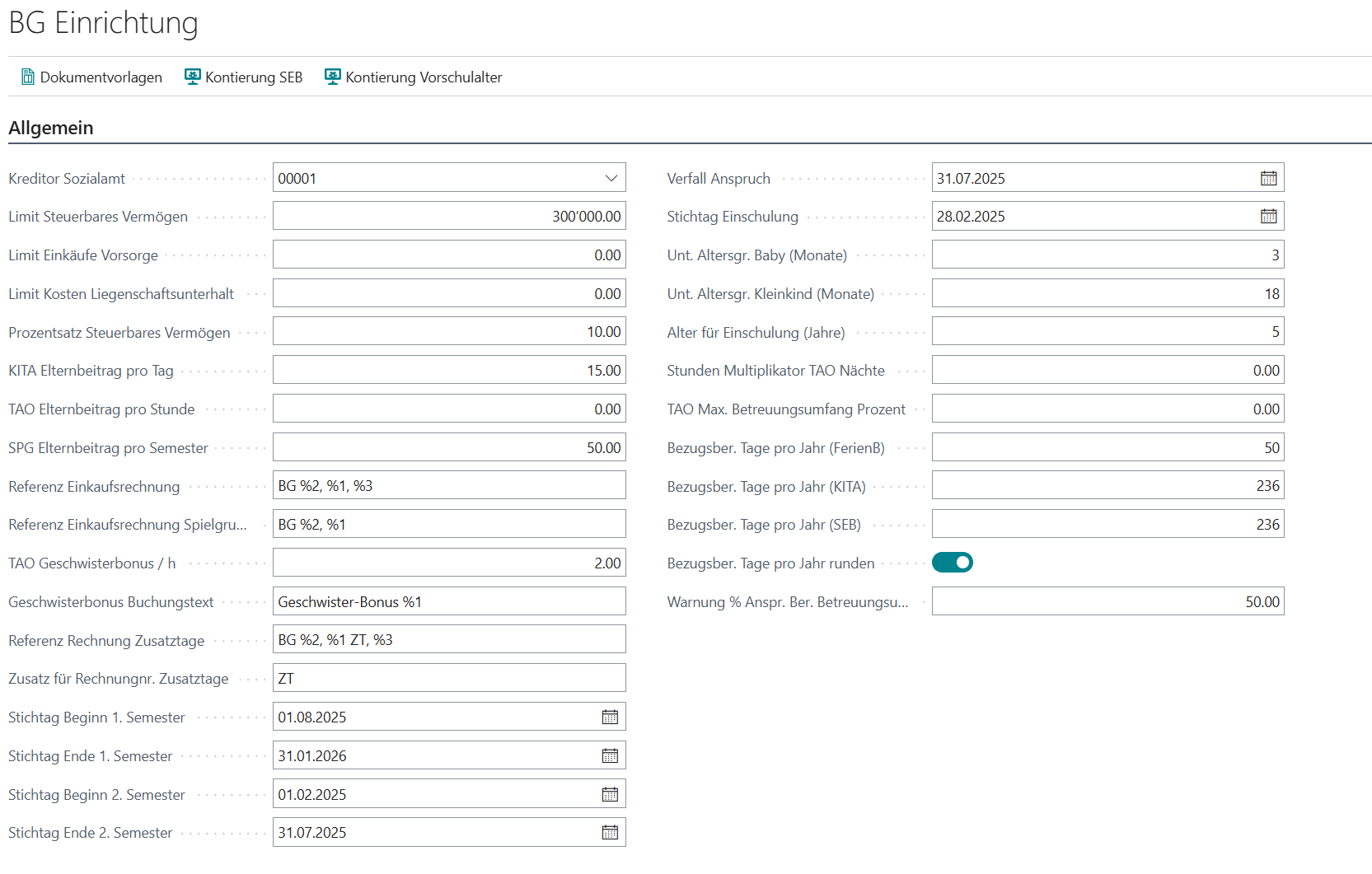The height and width of the screenshot is (874, 1372).
Task: Open the Dokumentvorlagen action
Action: pos(101,77)
